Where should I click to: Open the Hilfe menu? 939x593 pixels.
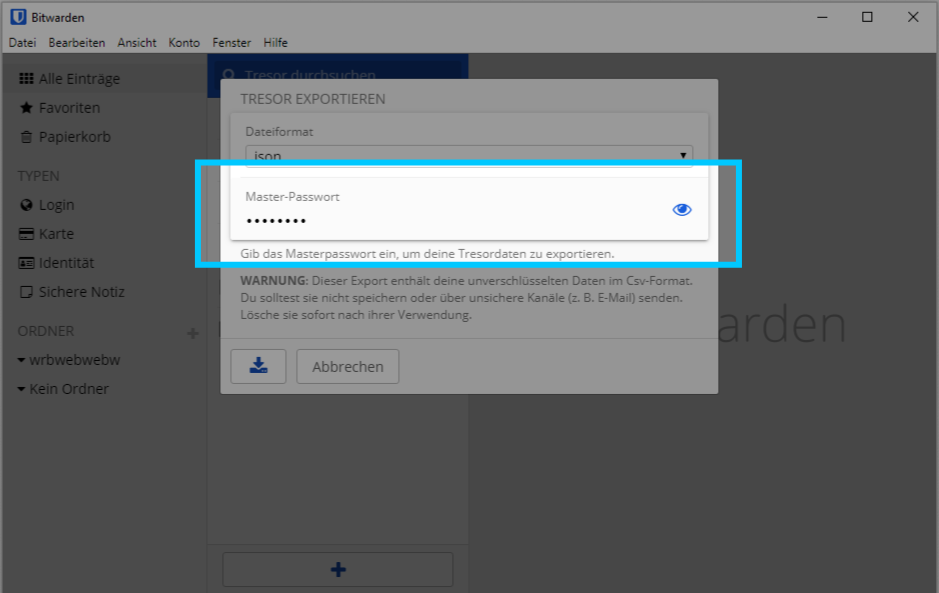275,43
